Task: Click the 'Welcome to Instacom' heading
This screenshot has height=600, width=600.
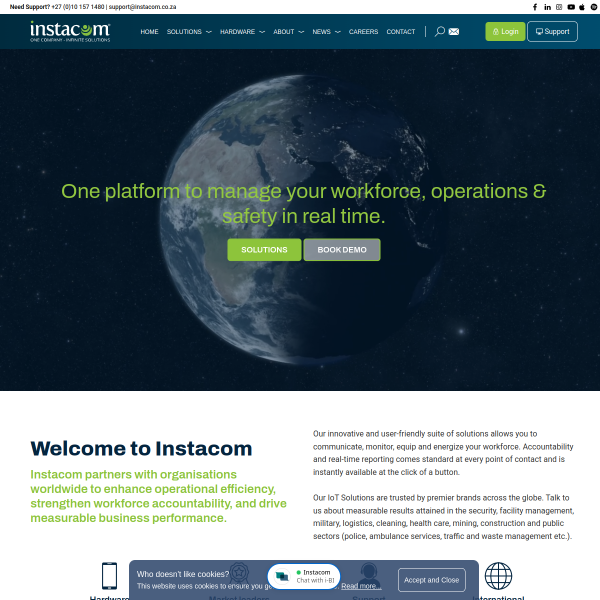Action: 141,448
